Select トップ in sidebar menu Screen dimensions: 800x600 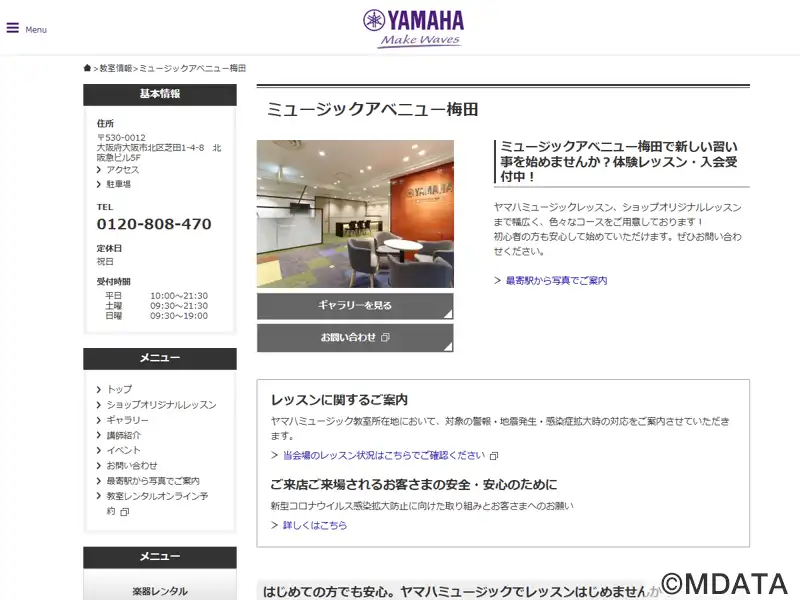tap(119, 389)
